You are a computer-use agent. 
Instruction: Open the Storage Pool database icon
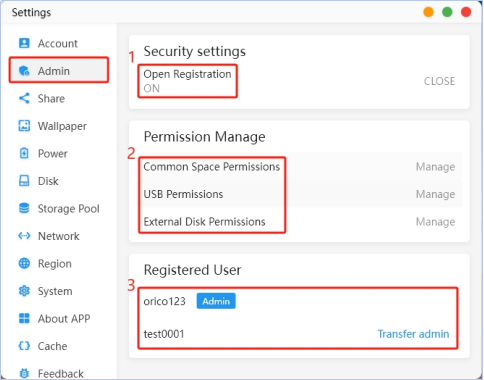(x=24, y=208)
